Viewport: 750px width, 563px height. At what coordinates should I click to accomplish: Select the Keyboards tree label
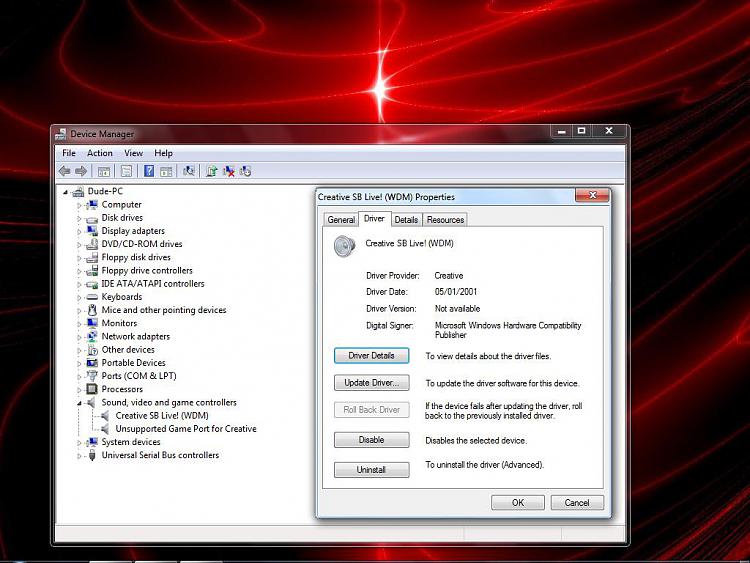click(x=121, y=297)
